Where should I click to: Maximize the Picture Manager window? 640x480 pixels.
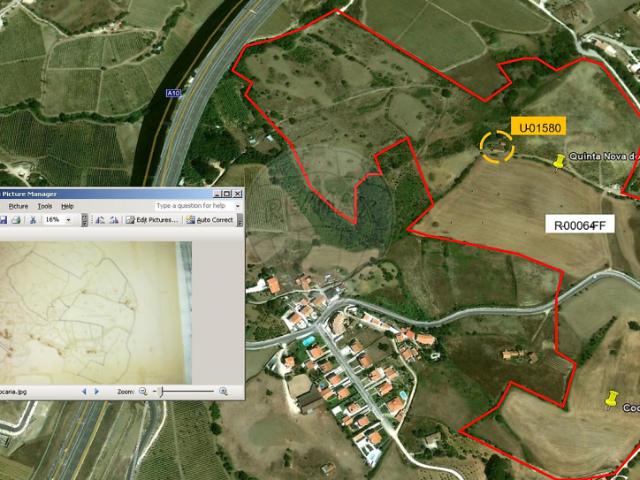(227, 194)
